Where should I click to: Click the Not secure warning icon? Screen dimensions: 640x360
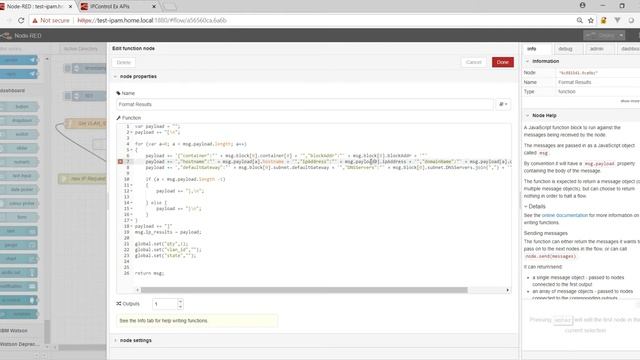click(35, 20)
